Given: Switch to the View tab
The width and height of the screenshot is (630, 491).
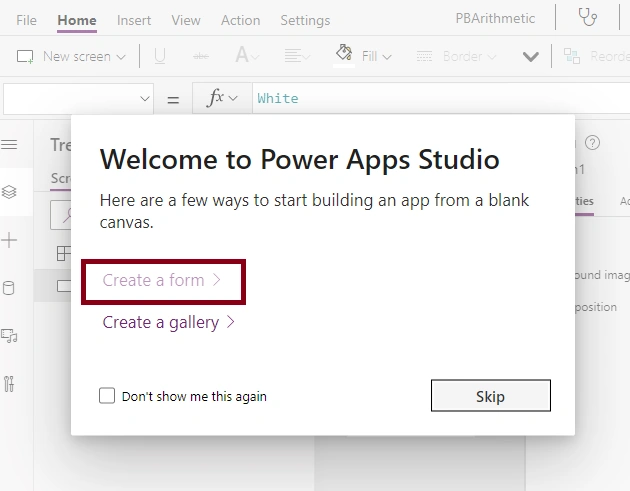Looking at the screenshot, I should pyautogui.click(x=186, y=20).
